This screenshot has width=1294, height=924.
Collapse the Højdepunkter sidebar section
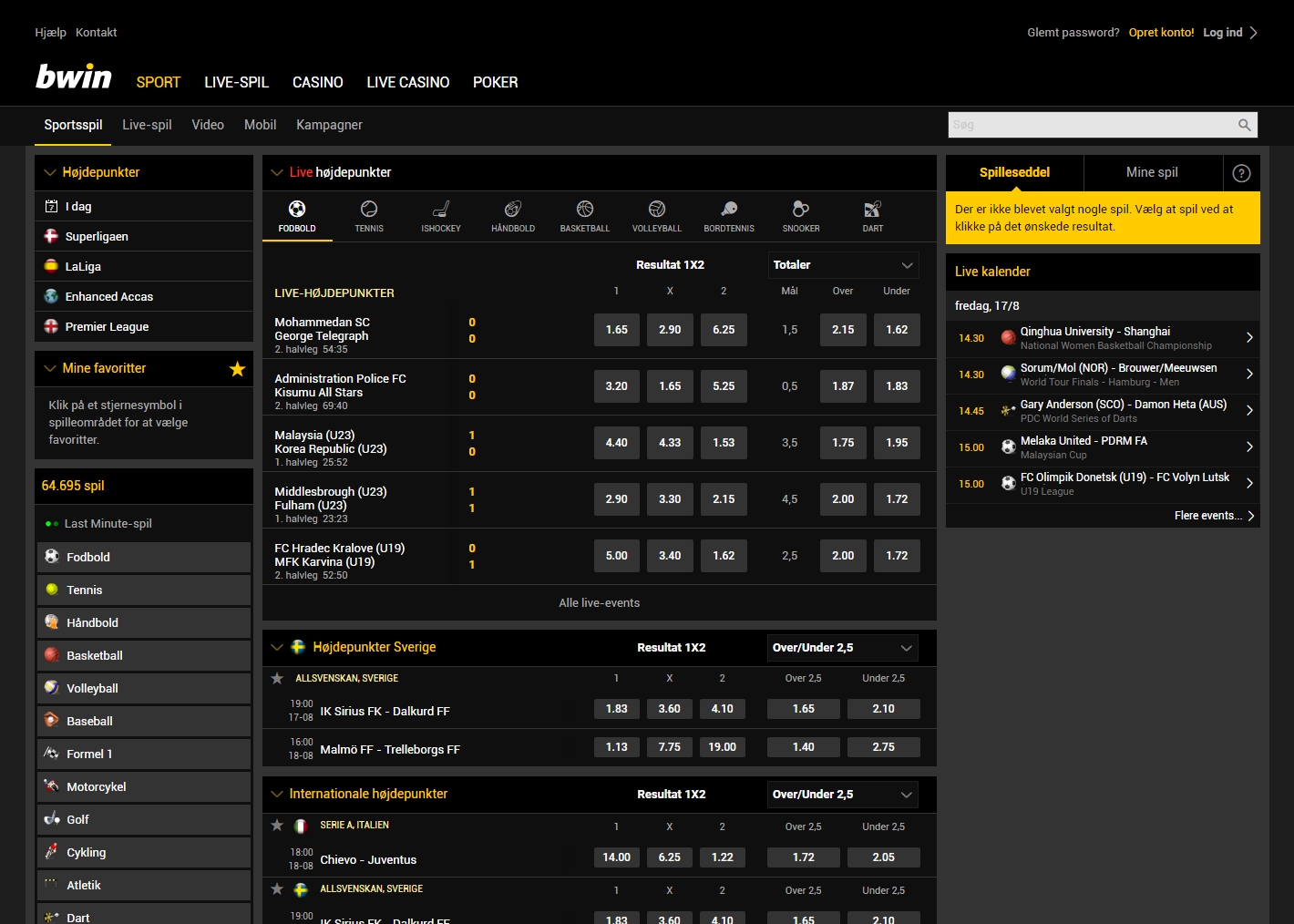click(x=50, y=172)
